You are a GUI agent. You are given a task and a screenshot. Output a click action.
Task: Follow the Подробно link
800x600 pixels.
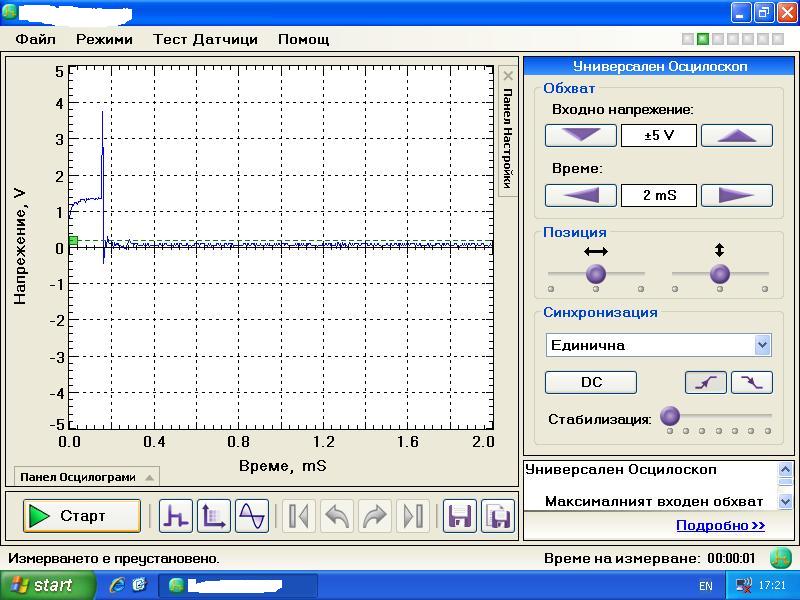[x=720, y=525]
